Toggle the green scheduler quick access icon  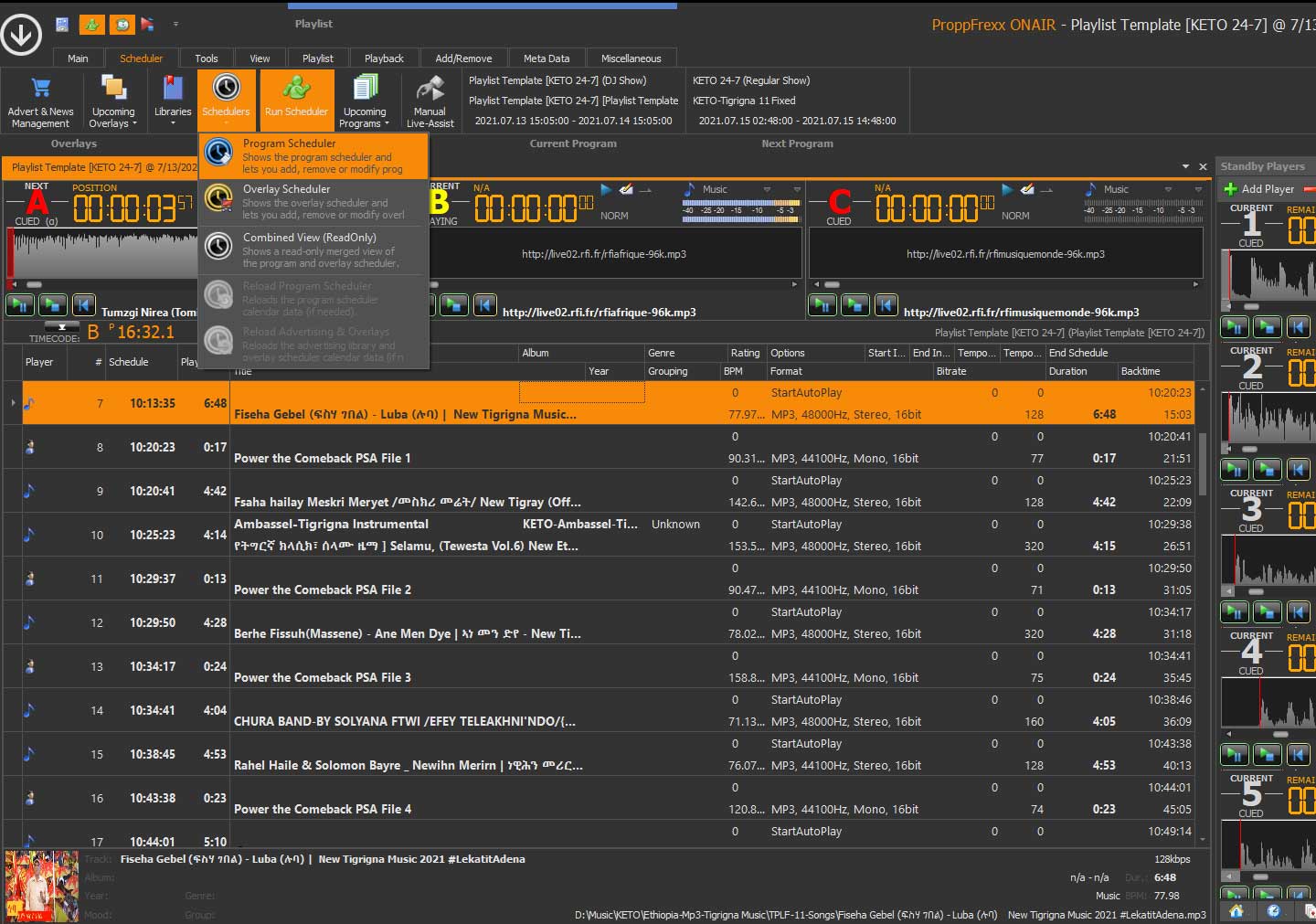pyautogui.click(x=91, y=25)
